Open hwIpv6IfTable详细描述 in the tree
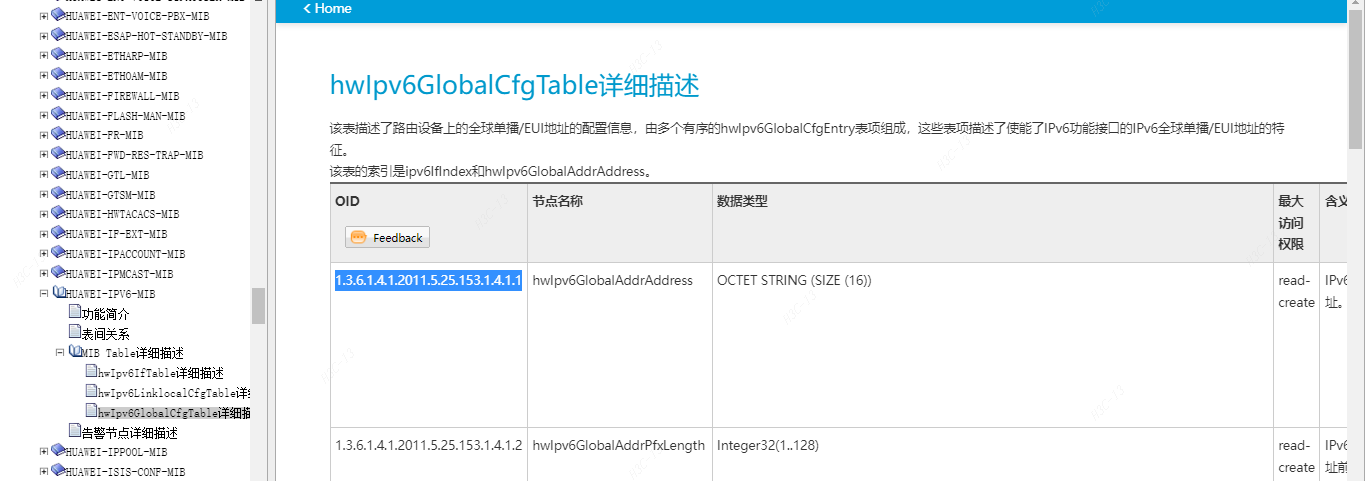The height and width of the screenshot is (481, 1365). pyautogui.click(x=161, y=373)
